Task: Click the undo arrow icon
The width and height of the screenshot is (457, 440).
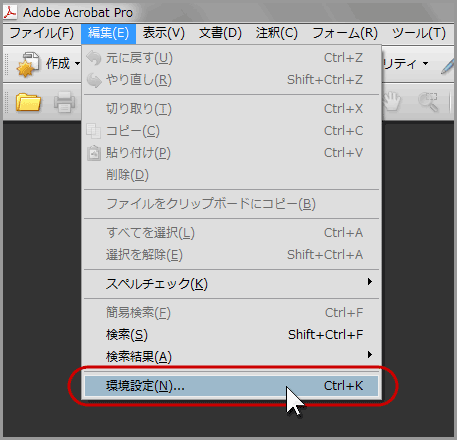Action: click(94, 58)
